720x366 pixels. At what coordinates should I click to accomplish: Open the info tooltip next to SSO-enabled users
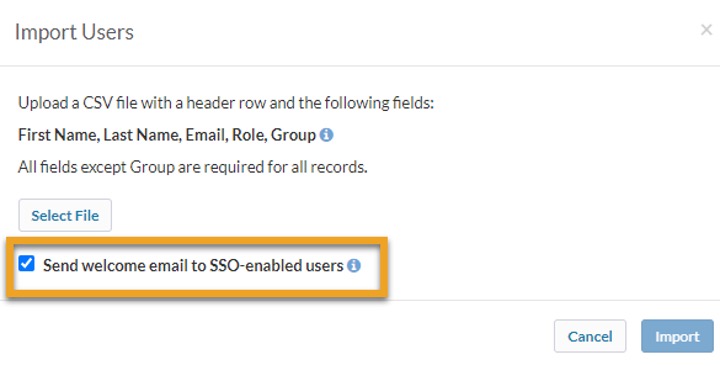click(354, 265)
